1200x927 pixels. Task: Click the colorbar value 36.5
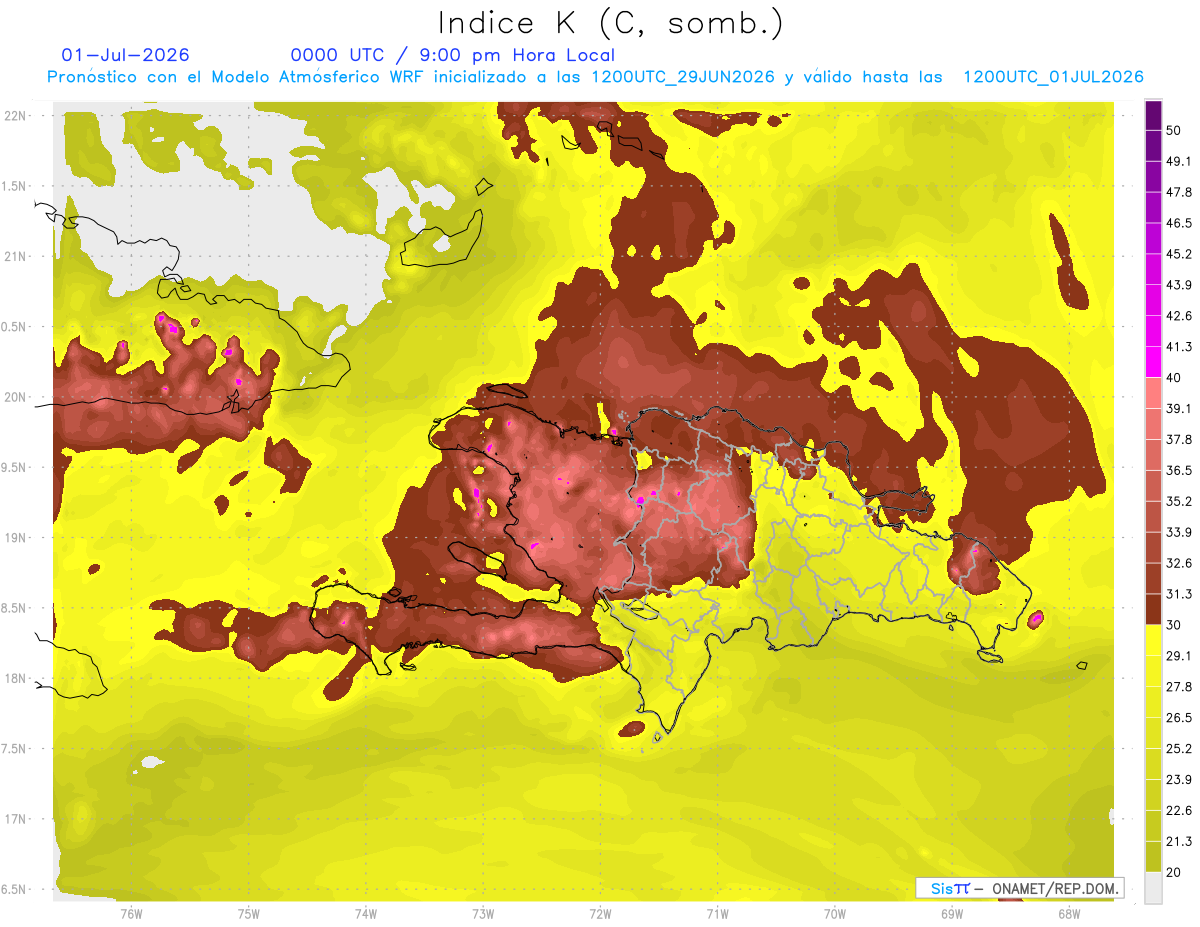1178,470
